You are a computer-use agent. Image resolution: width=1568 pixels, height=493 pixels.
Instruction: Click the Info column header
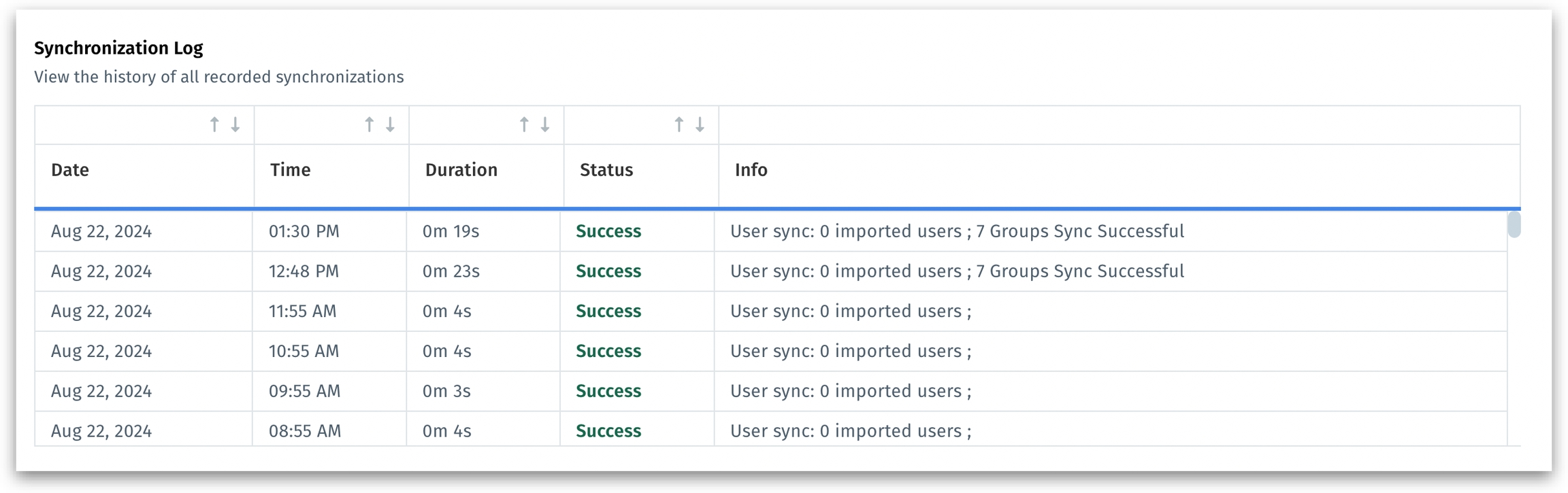point(751,170)
